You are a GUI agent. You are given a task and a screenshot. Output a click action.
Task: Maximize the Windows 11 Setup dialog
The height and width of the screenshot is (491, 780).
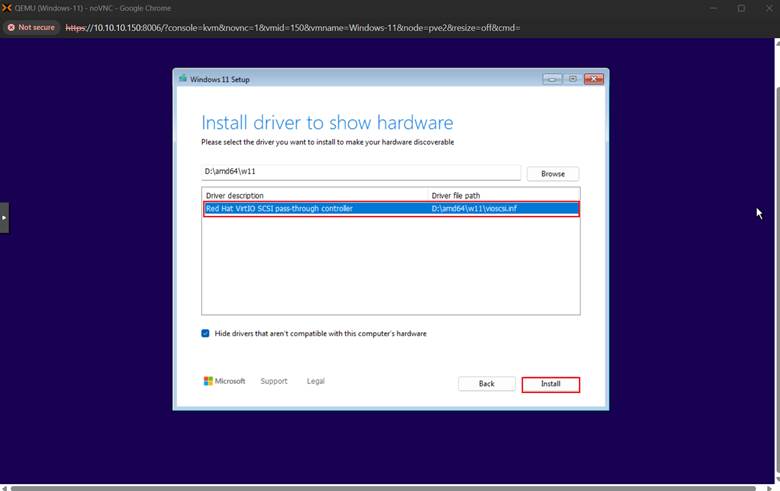click(x=574, y=79)
